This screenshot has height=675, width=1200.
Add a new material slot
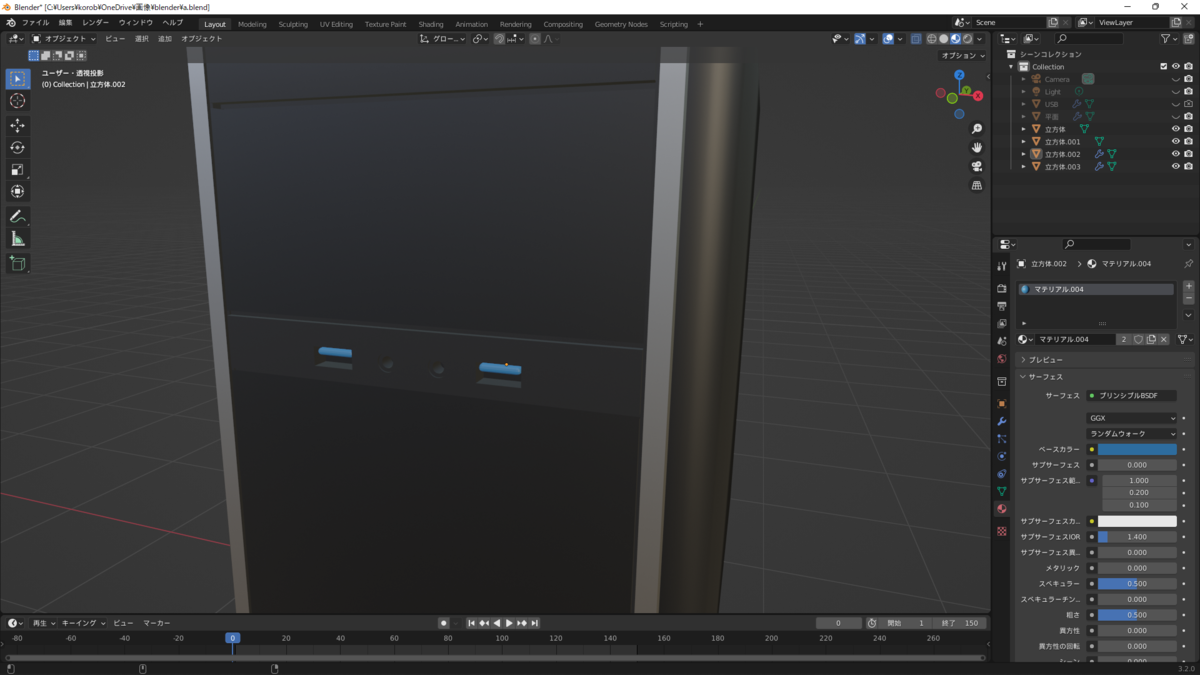tap(1188, 287)
